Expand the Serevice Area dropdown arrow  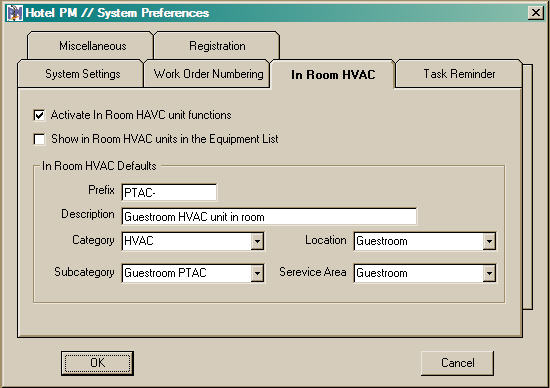489,273
